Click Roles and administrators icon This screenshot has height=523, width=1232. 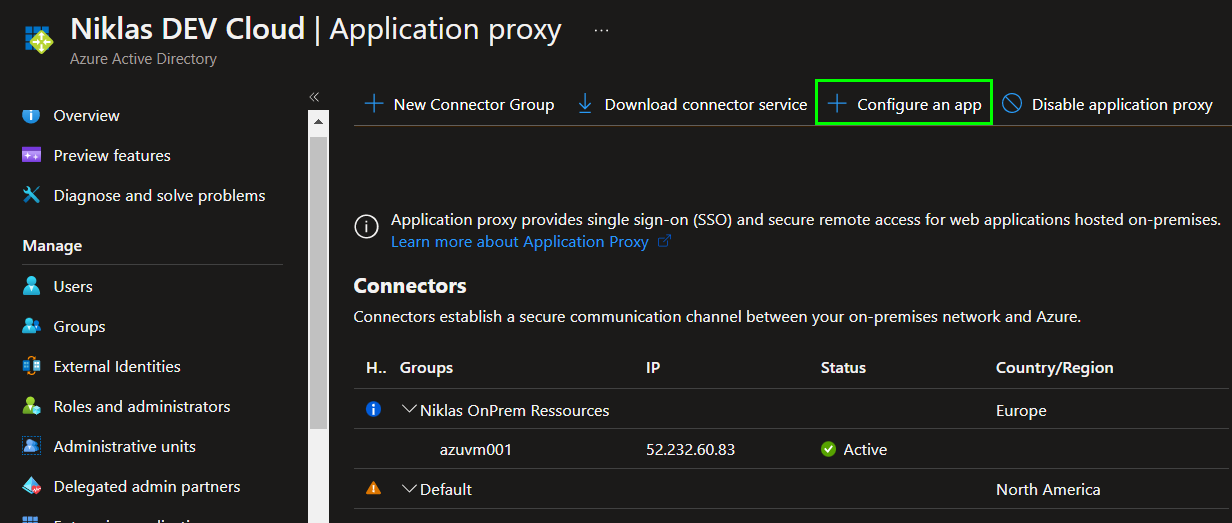(32, 407)
